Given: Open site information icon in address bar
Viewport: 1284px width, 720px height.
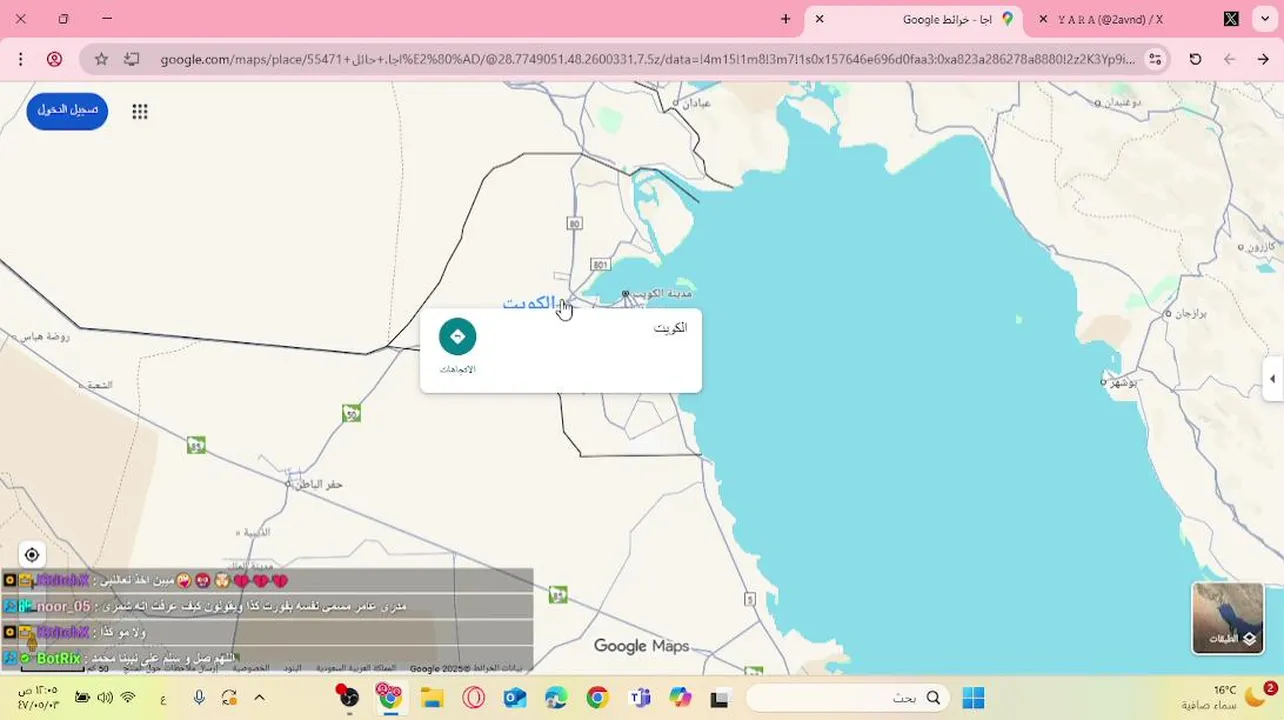Looking at the screenshot, I should (1155, 59).
